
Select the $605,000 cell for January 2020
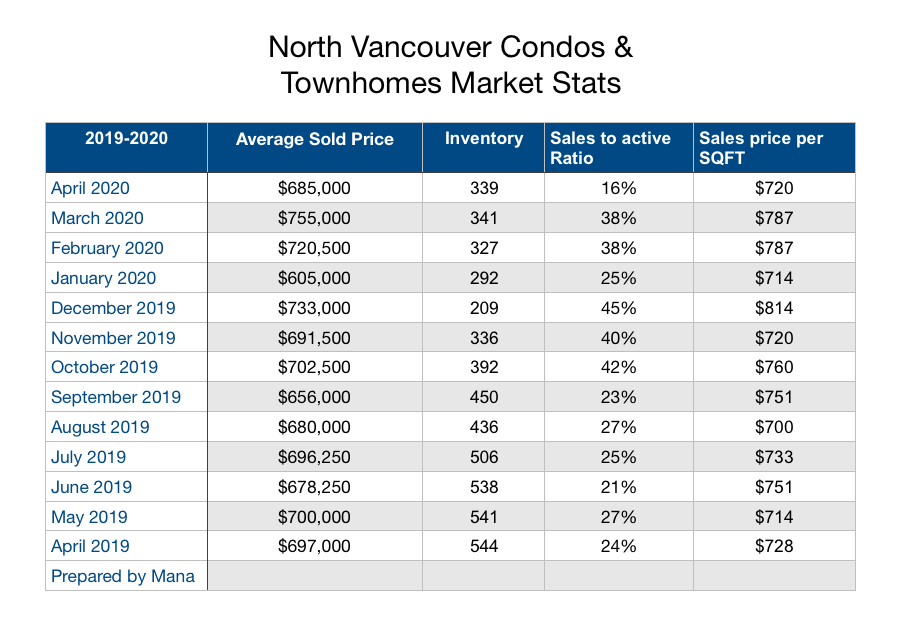[315, 278]
